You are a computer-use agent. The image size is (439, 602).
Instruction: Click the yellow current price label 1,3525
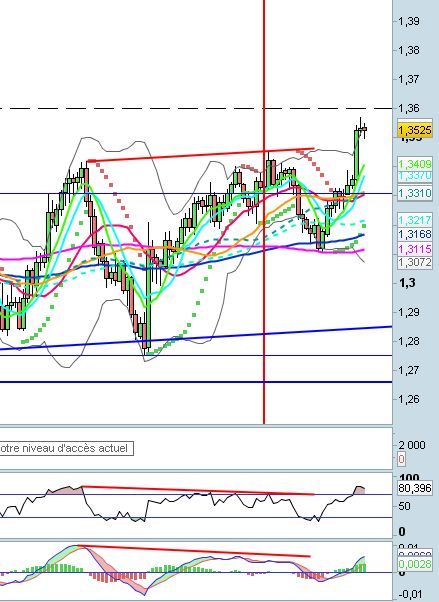click(x=415, y=130)
